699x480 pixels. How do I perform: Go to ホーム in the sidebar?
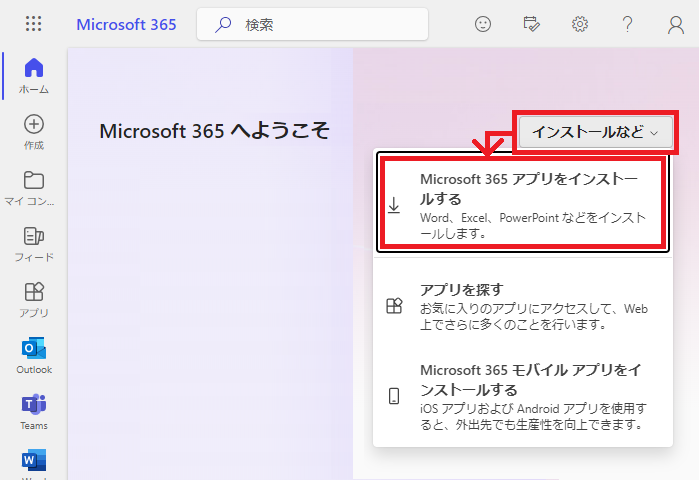34,76
